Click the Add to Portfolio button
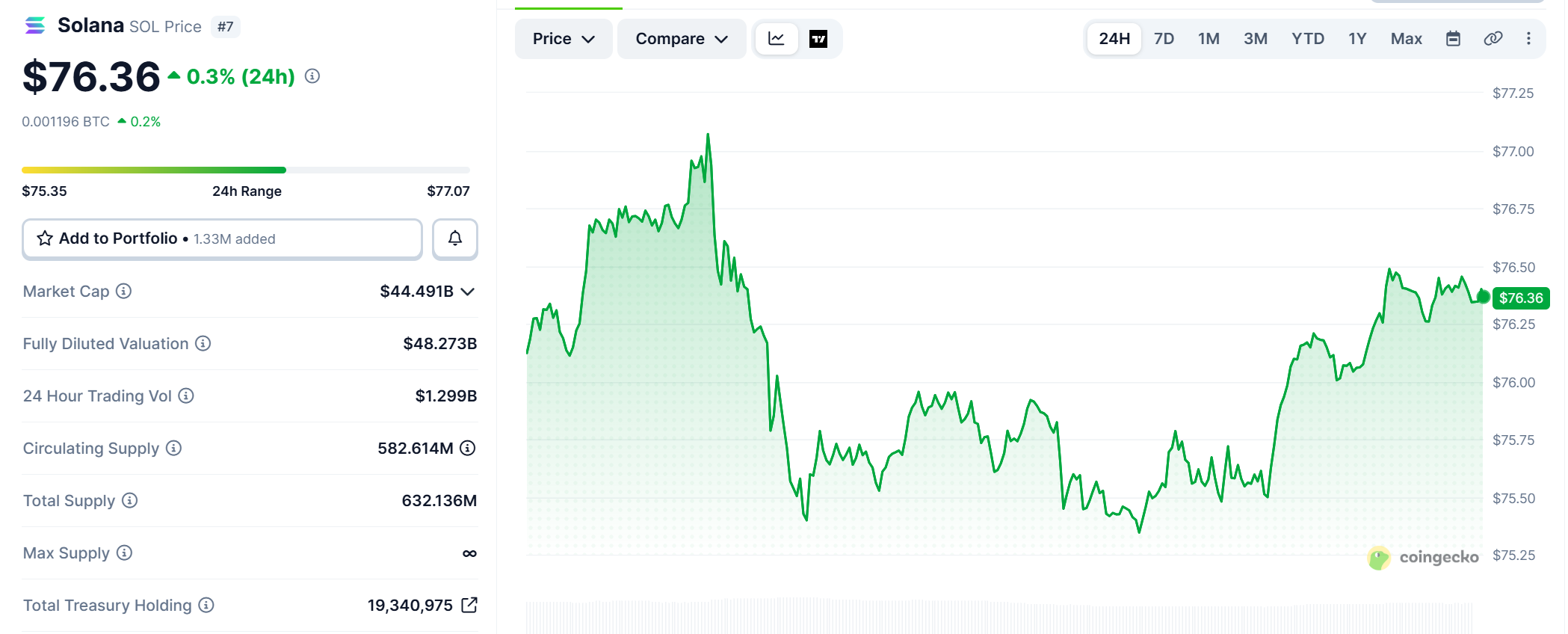 222,238
